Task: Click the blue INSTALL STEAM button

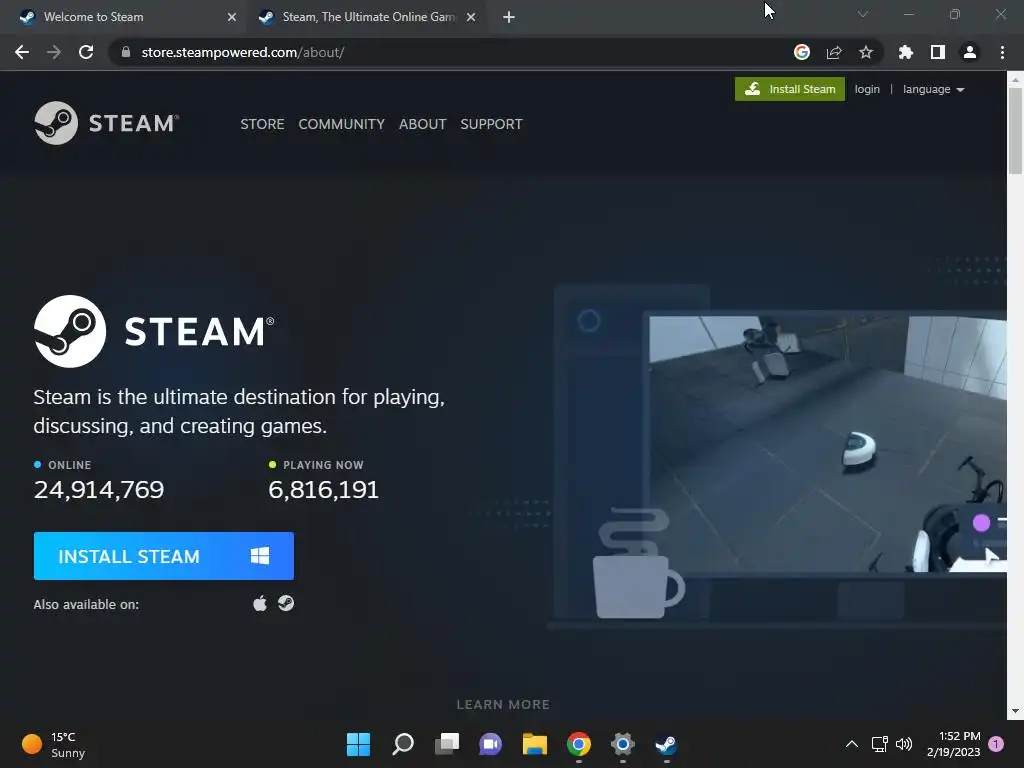Action: click(x=164, y=556)
